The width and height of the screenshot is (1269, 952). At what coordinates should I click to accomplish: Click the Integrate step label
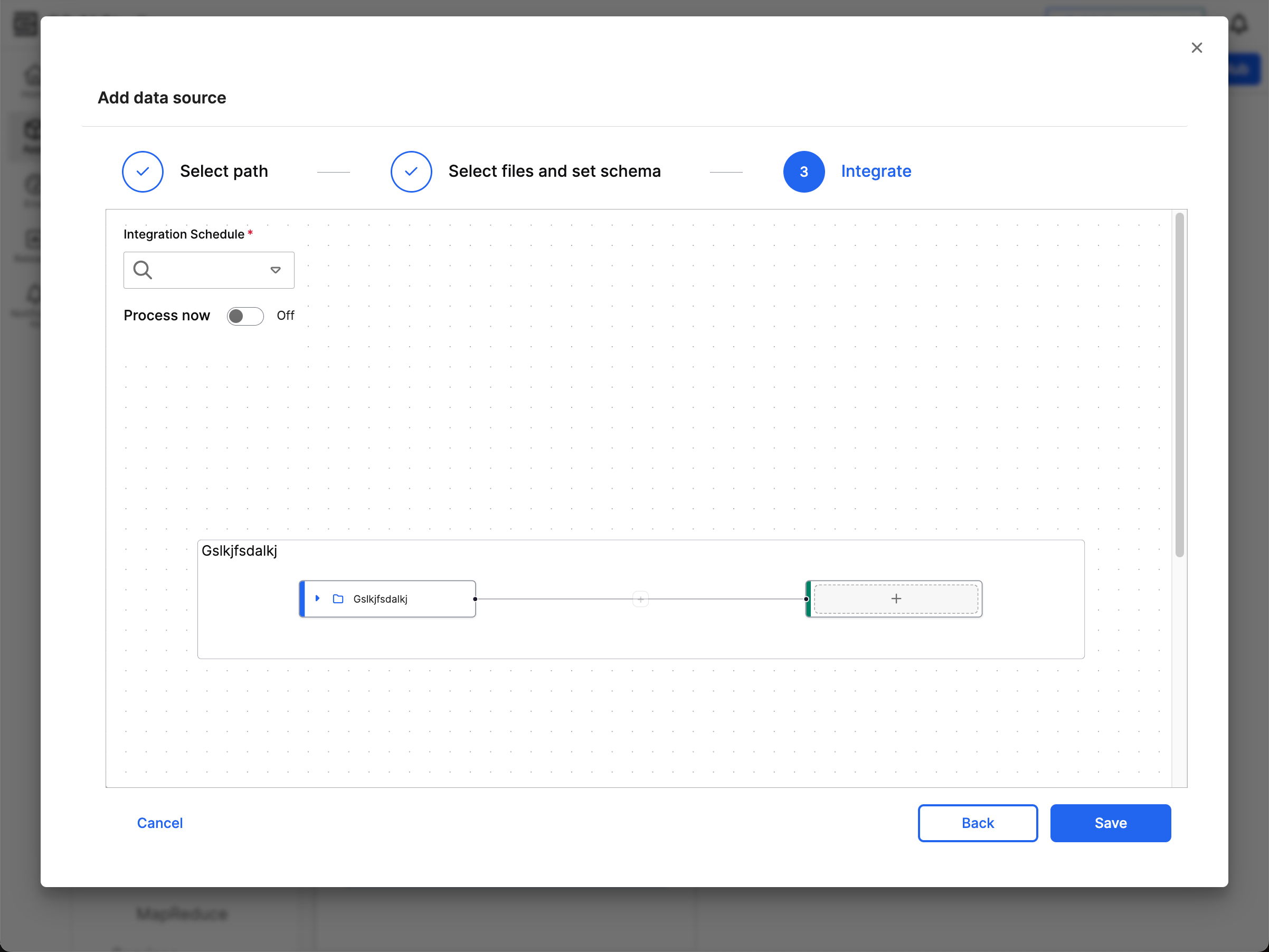point(875,172)
